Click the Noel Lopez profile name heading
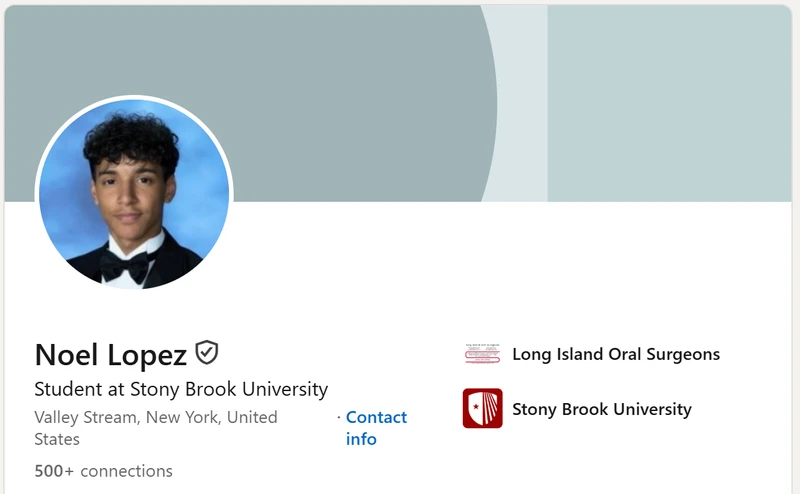Image resolution: width=800 pixels, height=494 pixels. [x=111, y=355]
